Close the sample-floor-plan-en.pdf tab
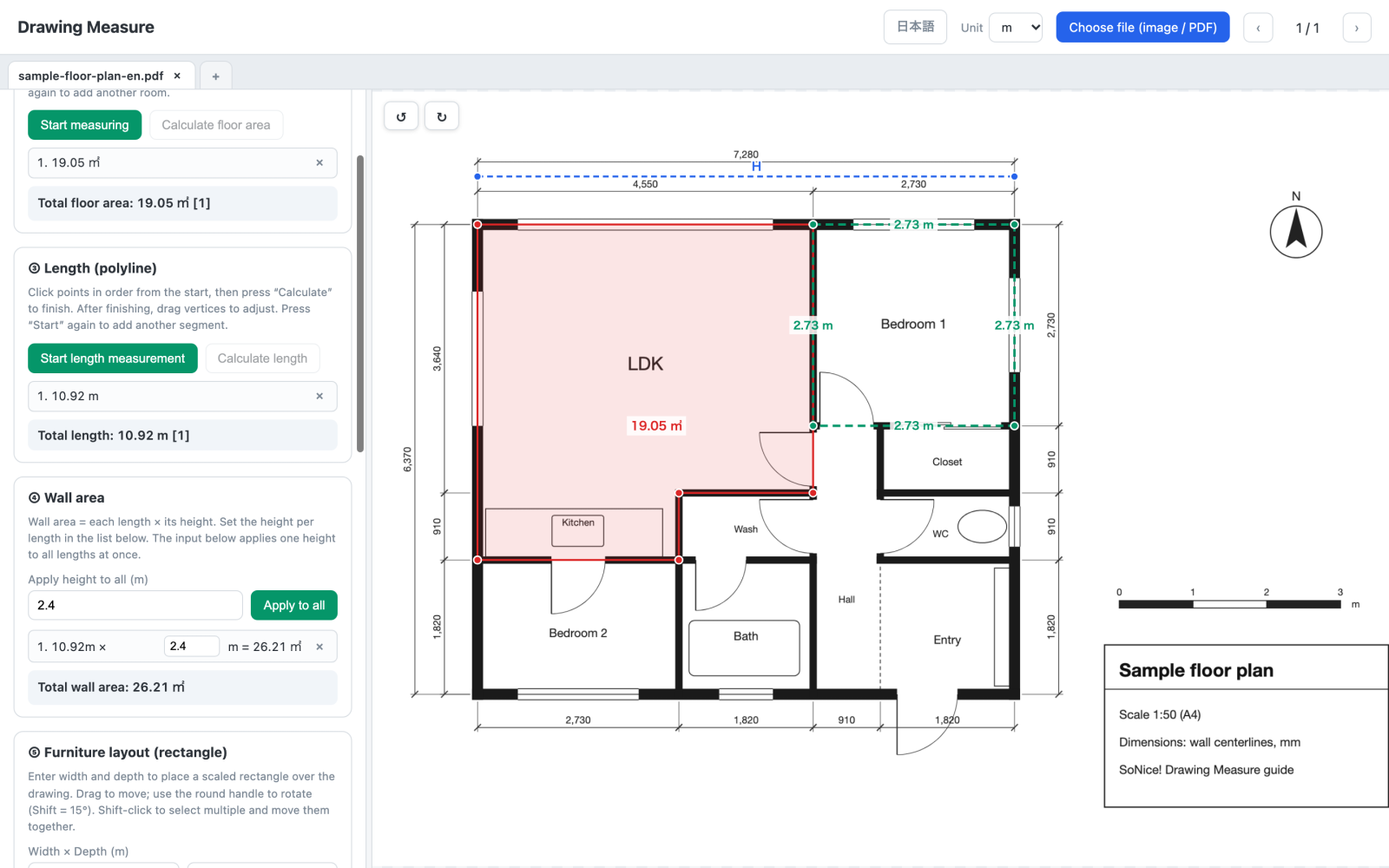This screenshot has width=1389, height=868. click(177, 76)
